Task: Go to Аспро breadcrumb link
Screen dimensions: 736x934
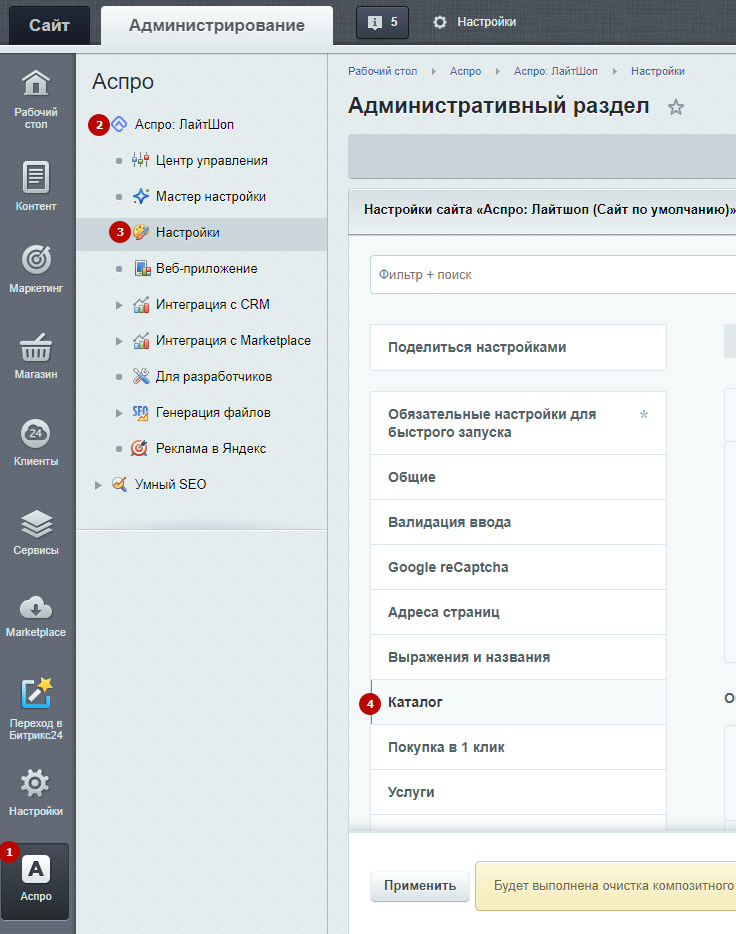Action: (465, 71)
